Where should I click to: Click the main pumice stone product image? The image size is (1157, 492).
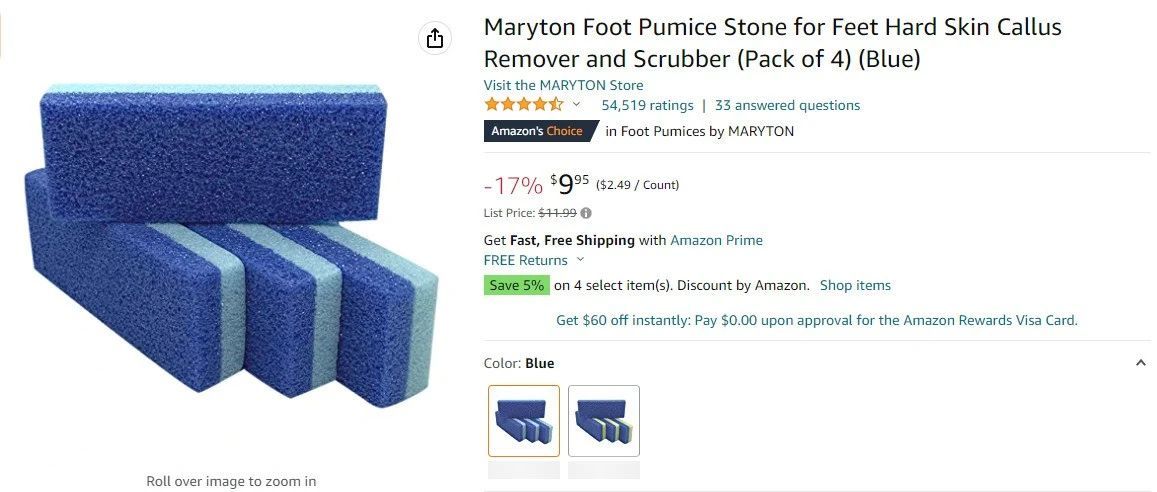pos(228,243)
